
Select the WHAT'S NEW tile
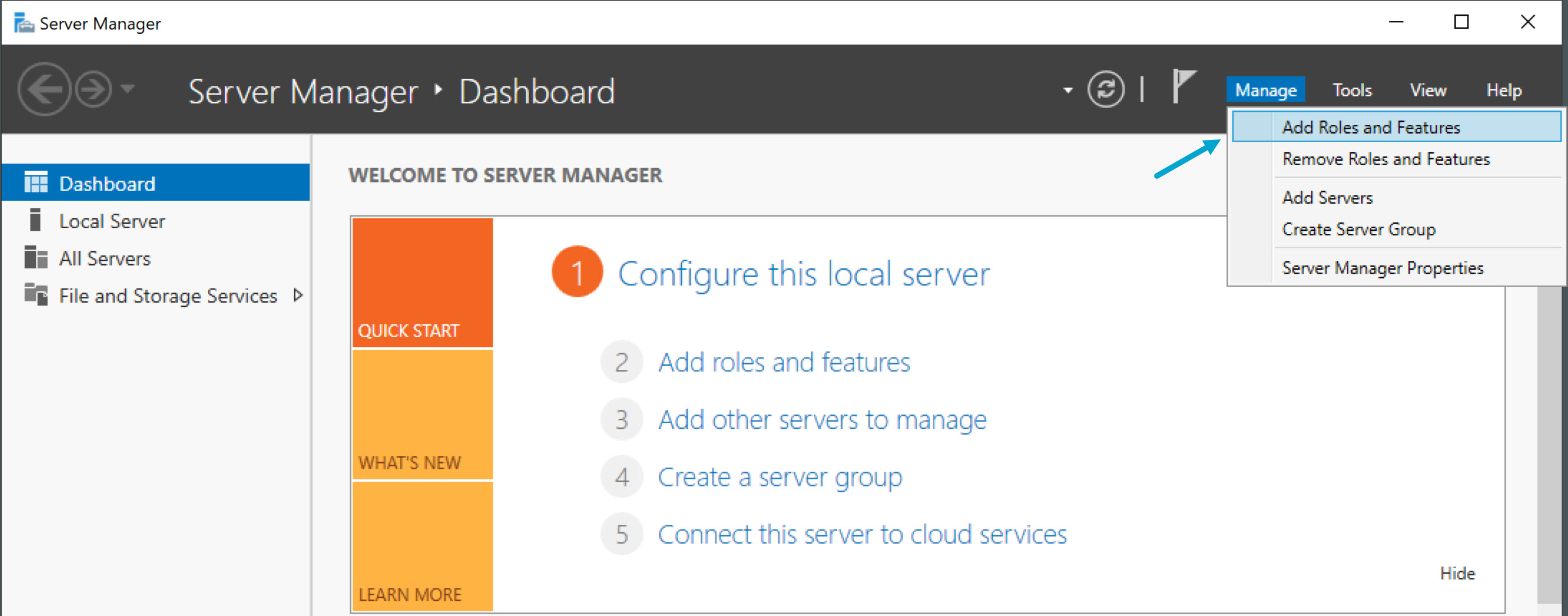(x=422, y=415)
